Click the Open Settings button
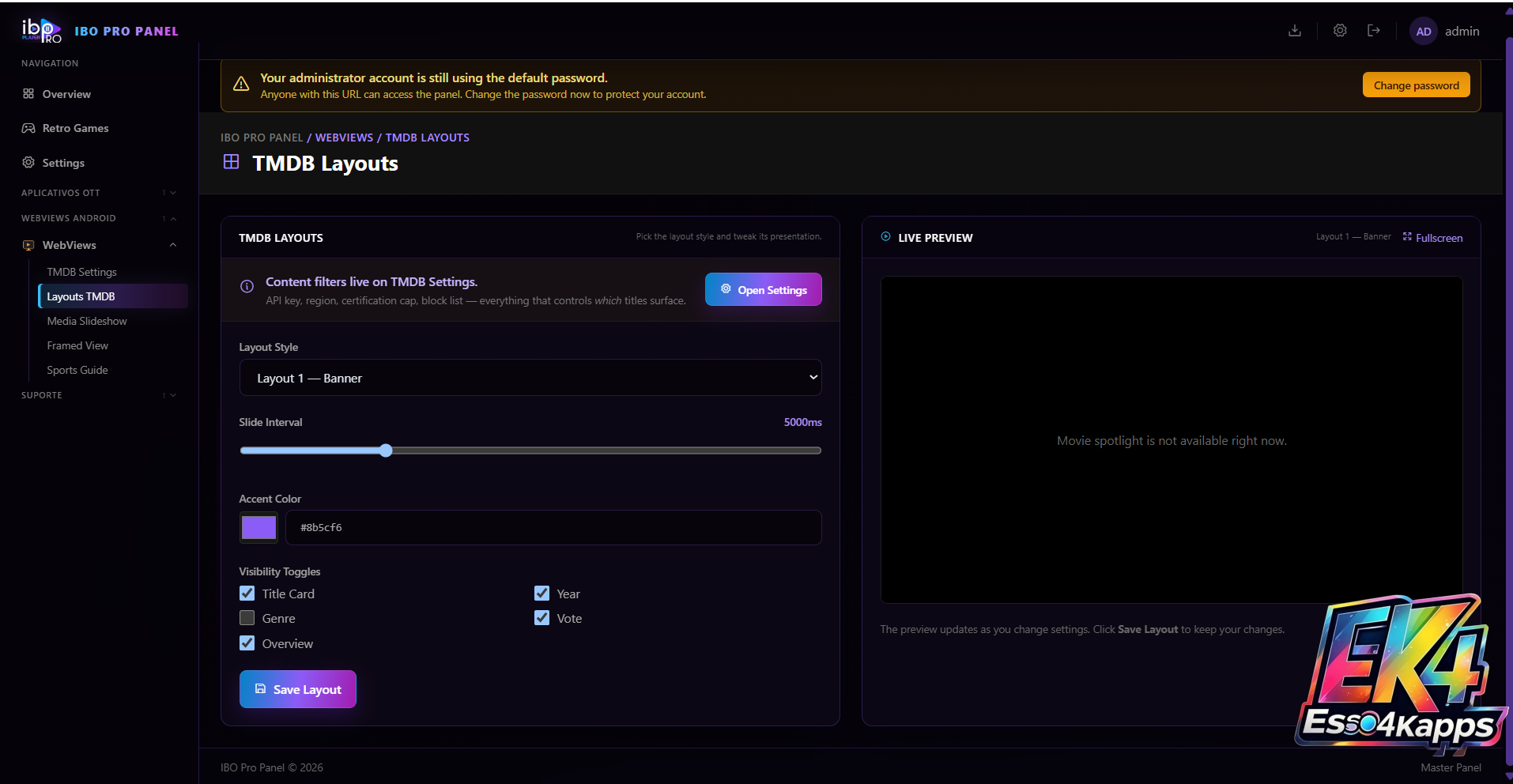This screenshot has width=1513, height=784. pyautogui.click(x=764, y=290)
